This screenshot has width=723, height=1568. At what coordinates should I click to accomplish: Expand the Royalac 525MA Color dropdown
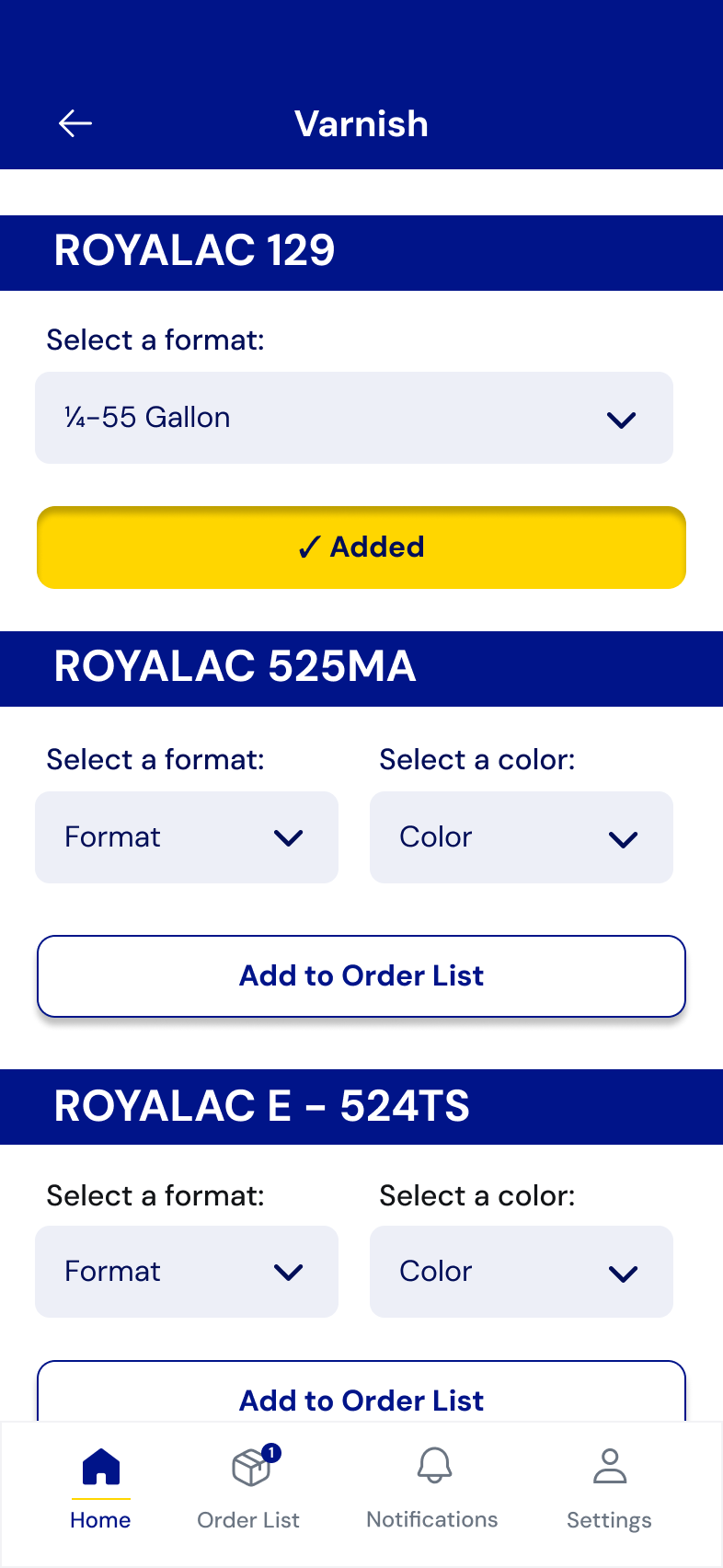click(x=522, y=837)
